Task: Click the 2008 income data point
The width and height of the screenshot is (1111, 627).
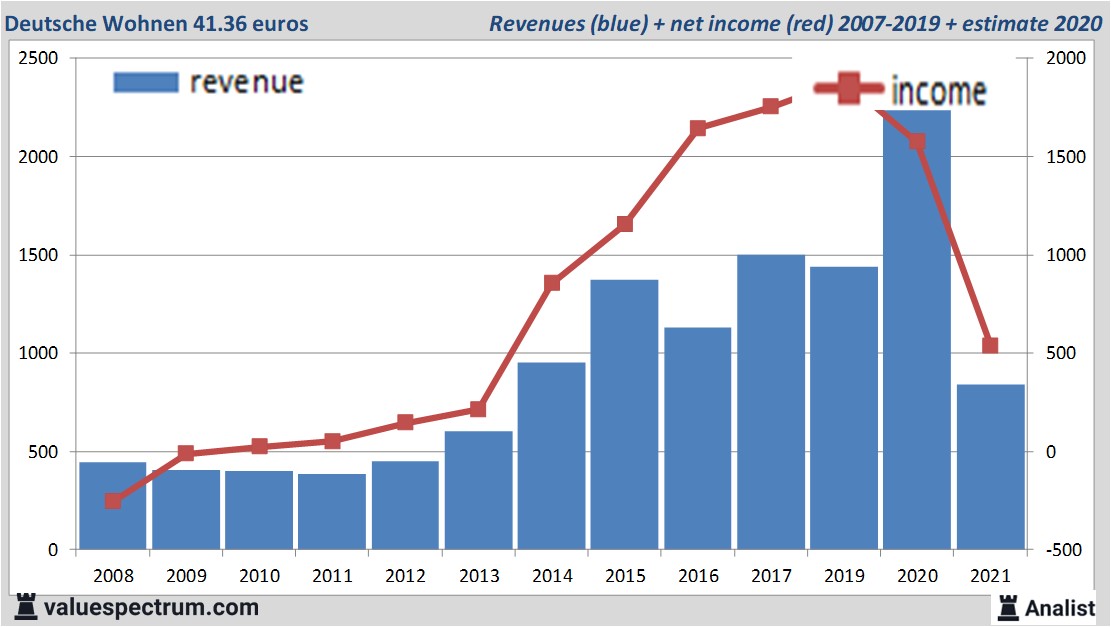Action: 113,501
